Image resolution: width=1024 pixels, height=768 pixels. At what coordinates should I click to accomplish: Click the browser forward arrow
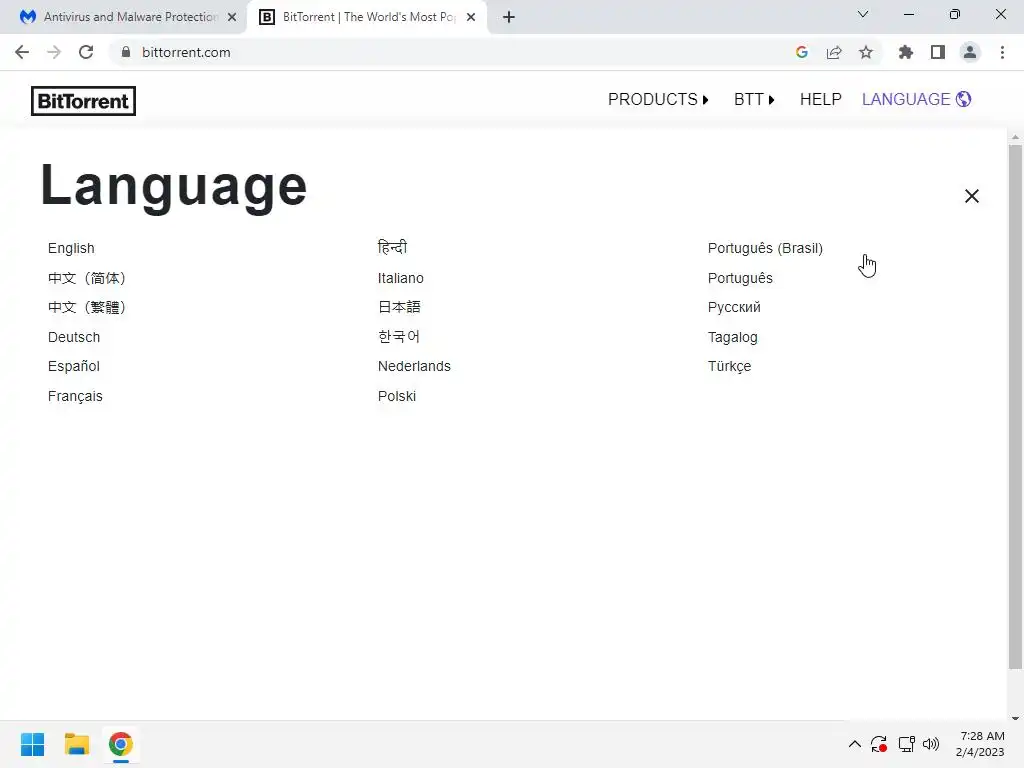[x=54, y=52]
